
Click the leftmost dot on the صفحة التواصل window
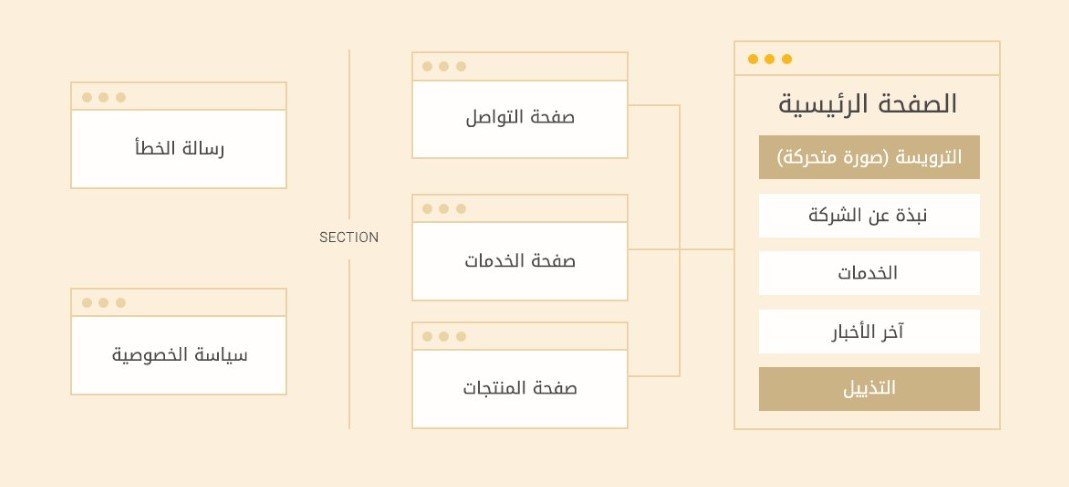427,67
